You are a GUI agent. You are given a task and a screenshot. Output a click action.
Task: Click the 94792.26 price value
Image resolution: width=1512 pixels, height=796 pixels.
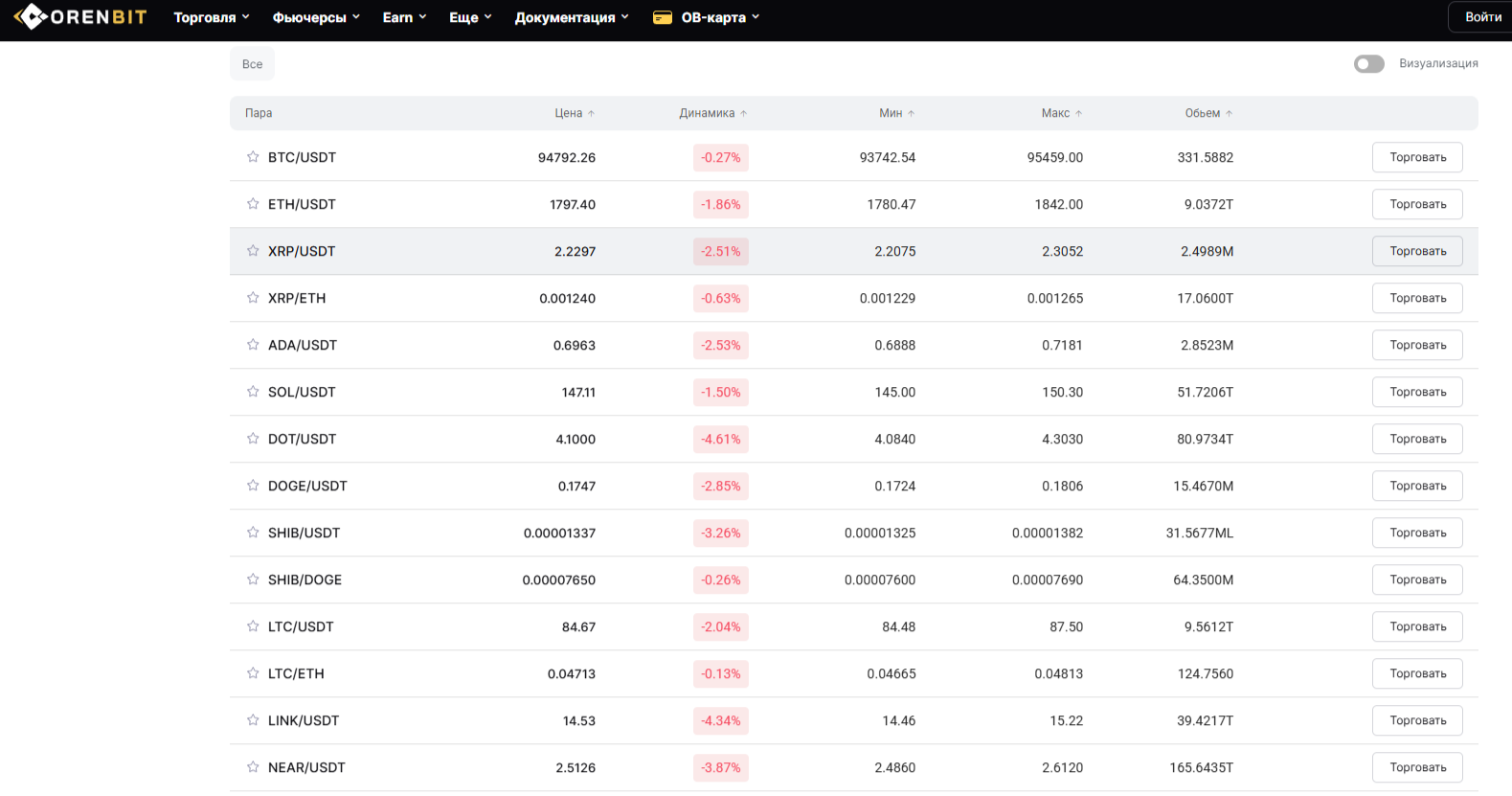click(567, 157)
